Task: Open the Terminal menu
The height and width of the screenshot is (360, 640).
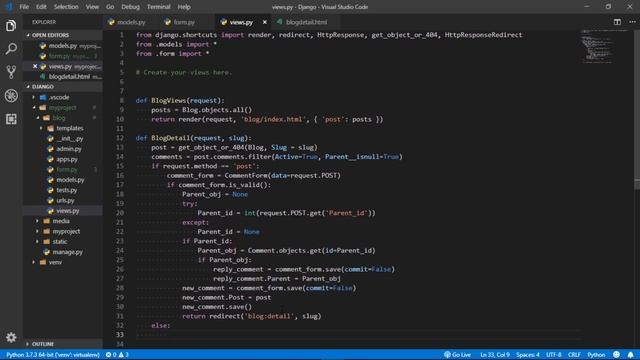Action: [x=158, y=7]
